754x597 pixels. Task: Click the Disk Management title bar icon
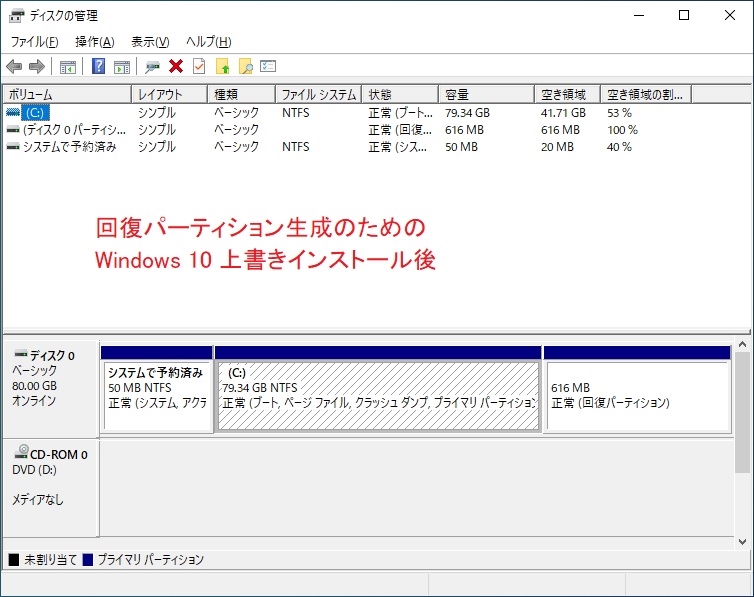tap(16, 16)
